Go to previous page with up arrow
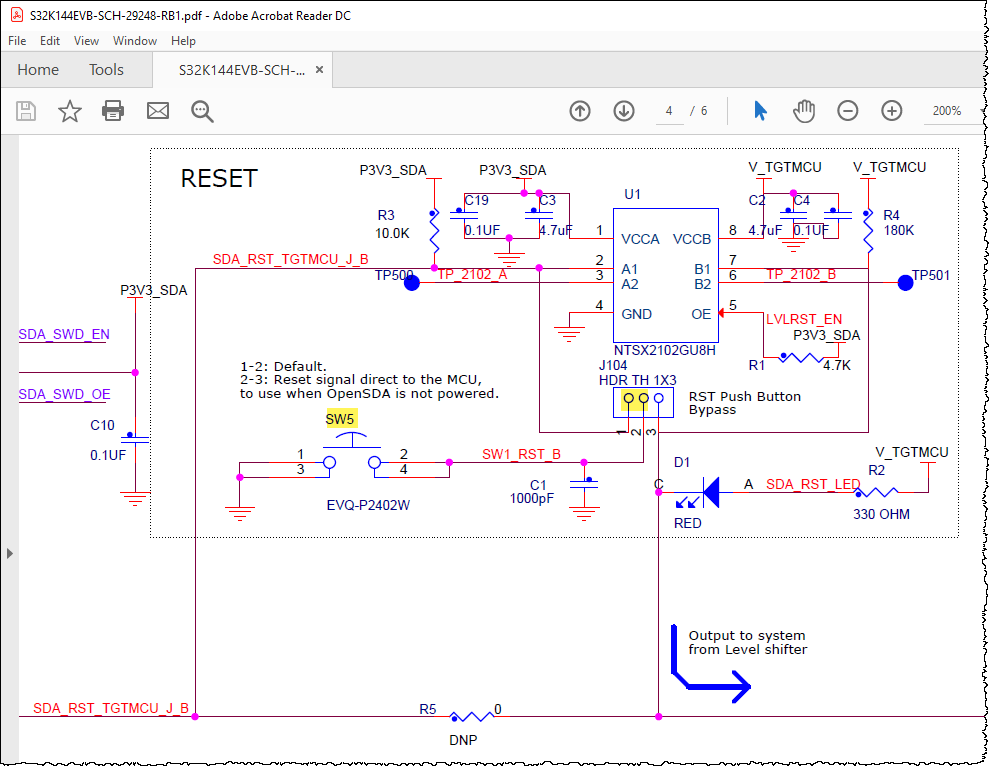The height and width of the screenshot is (767, 990). 580,111
